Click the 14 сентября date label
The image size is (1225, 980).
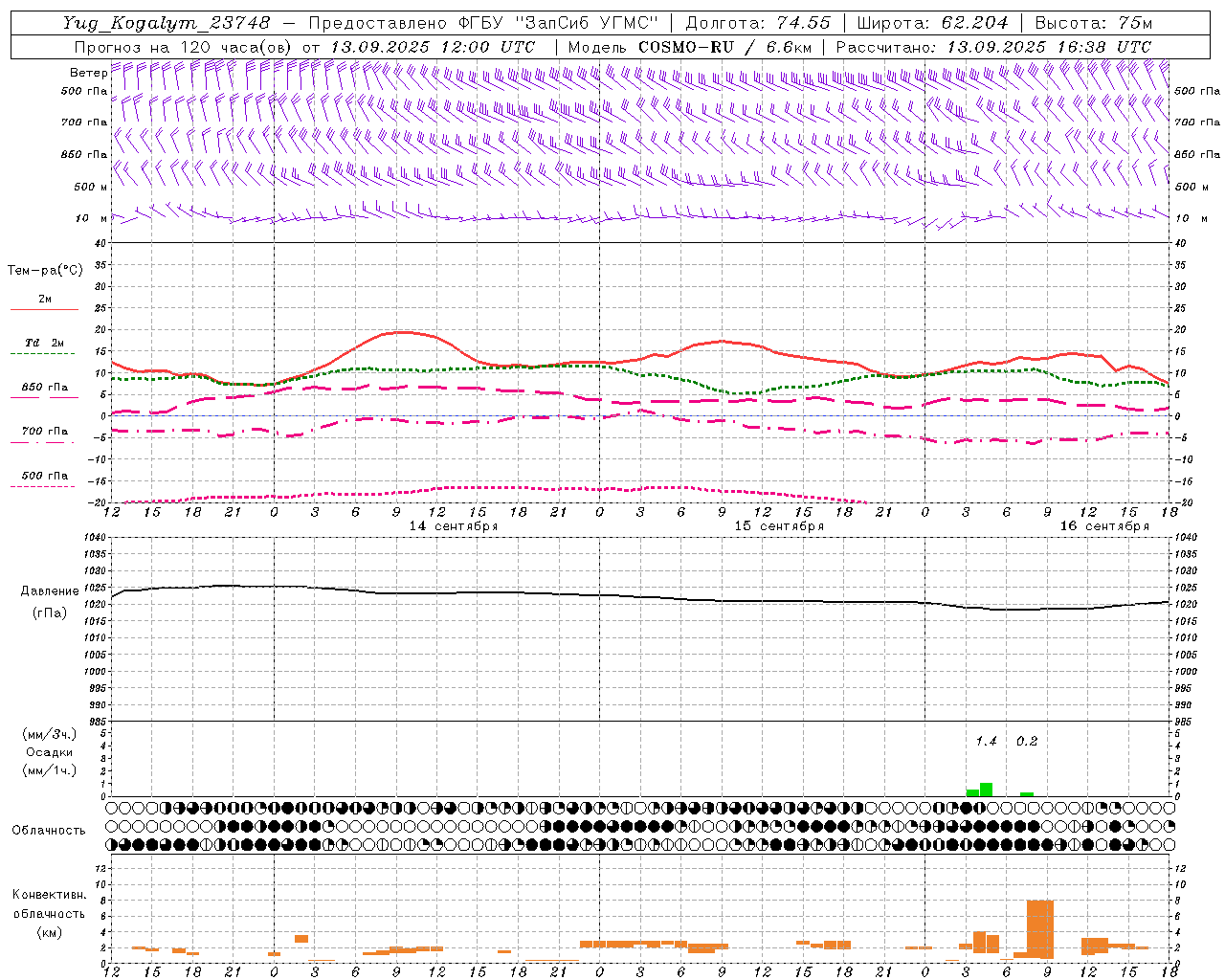coord(454,526)
